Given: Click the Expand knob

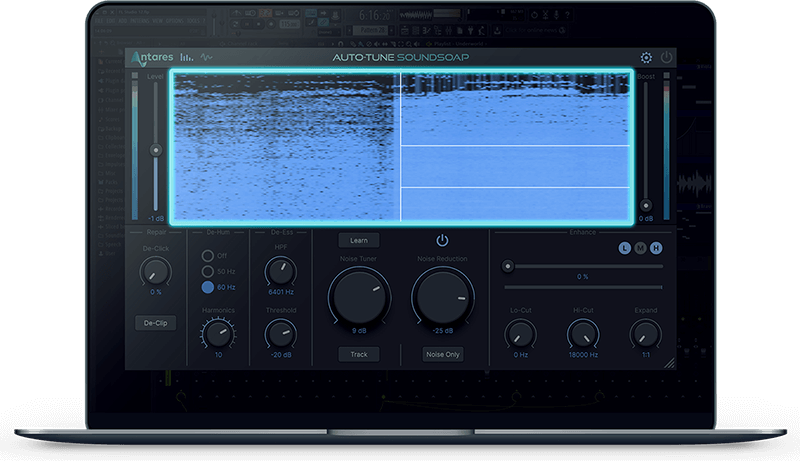Looking at the screenshot, I should [645, 335].
